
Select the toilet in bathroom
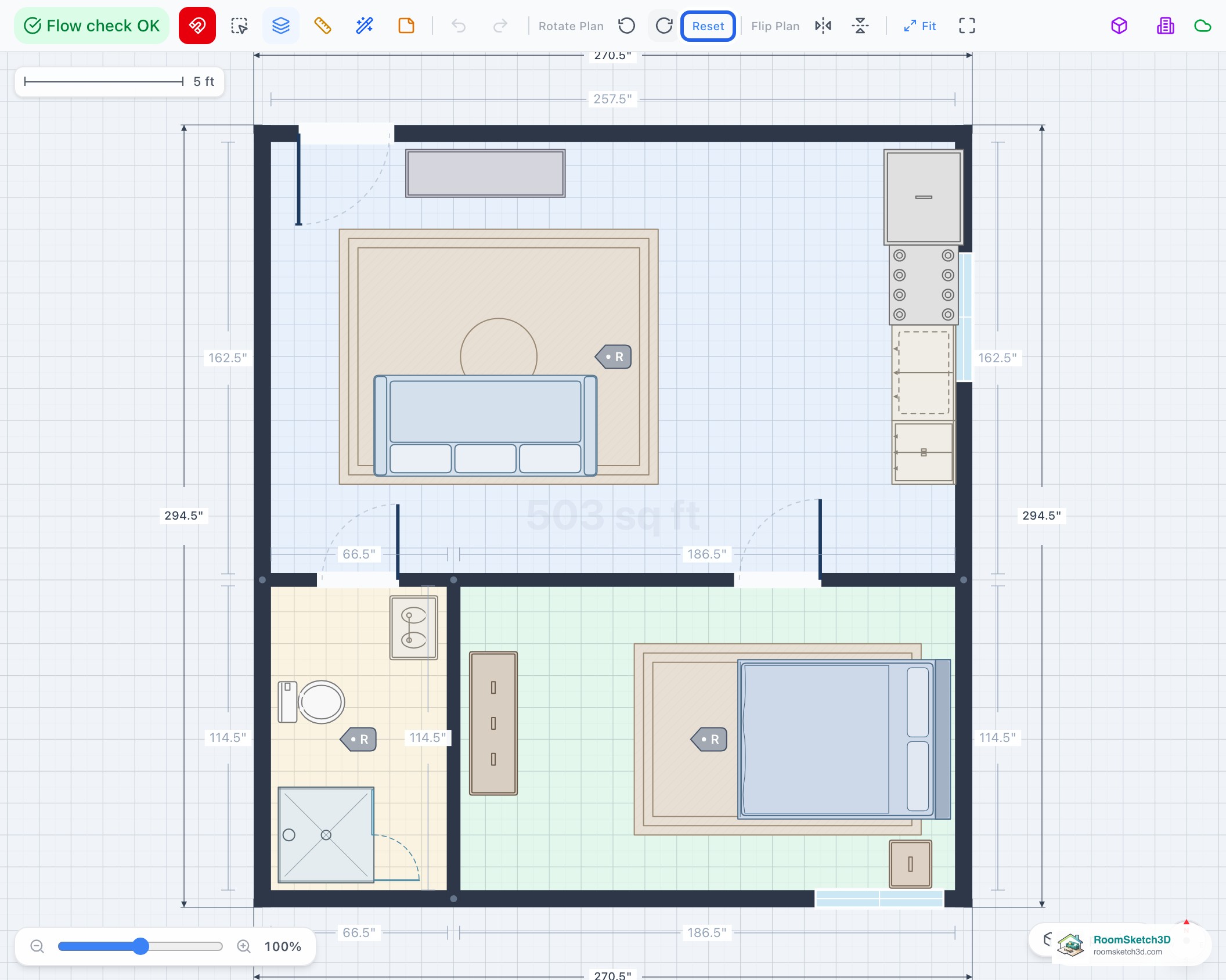tap(312, 702)
